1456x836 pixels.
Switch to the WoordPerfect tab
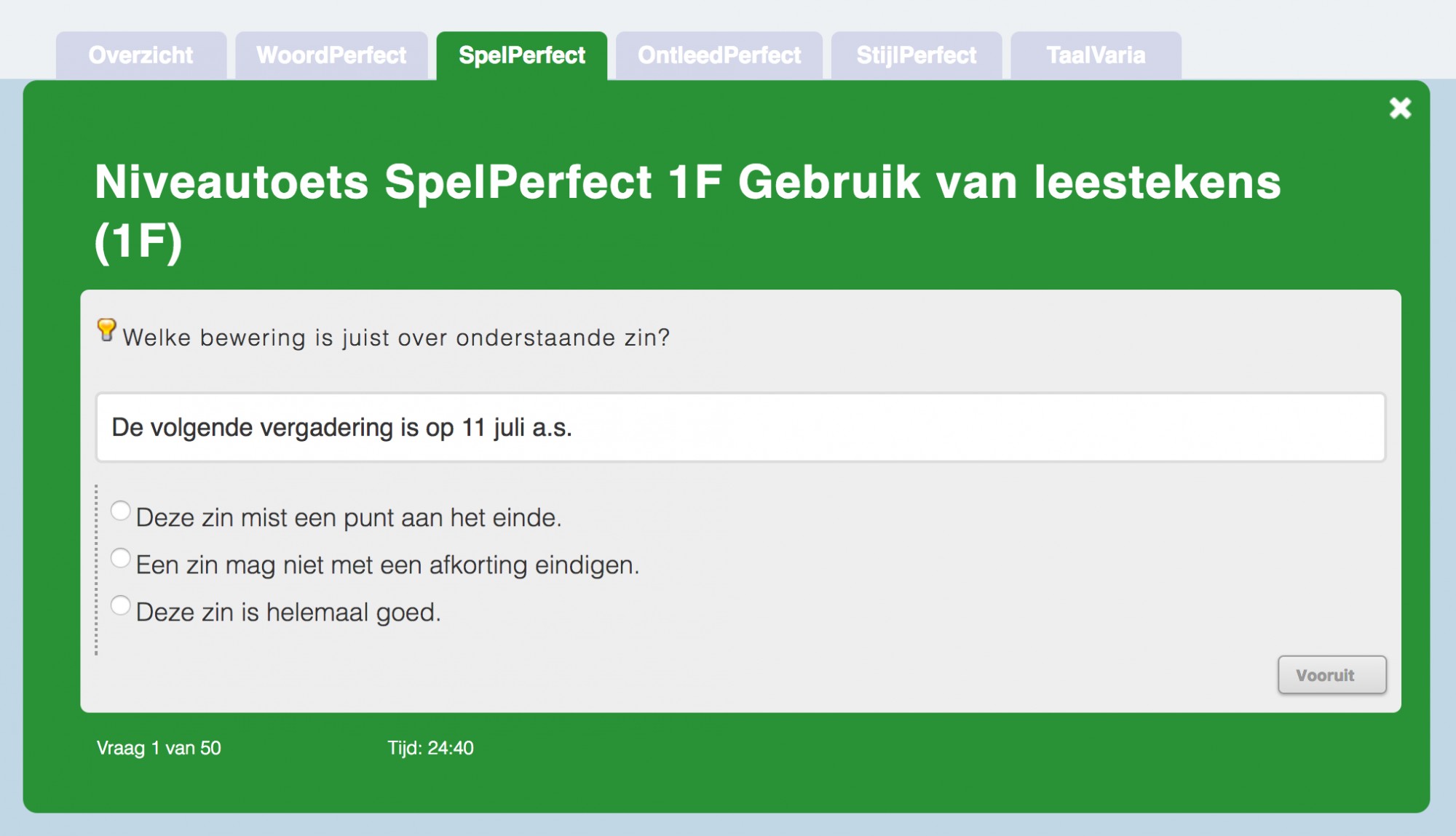pos(331,55)
